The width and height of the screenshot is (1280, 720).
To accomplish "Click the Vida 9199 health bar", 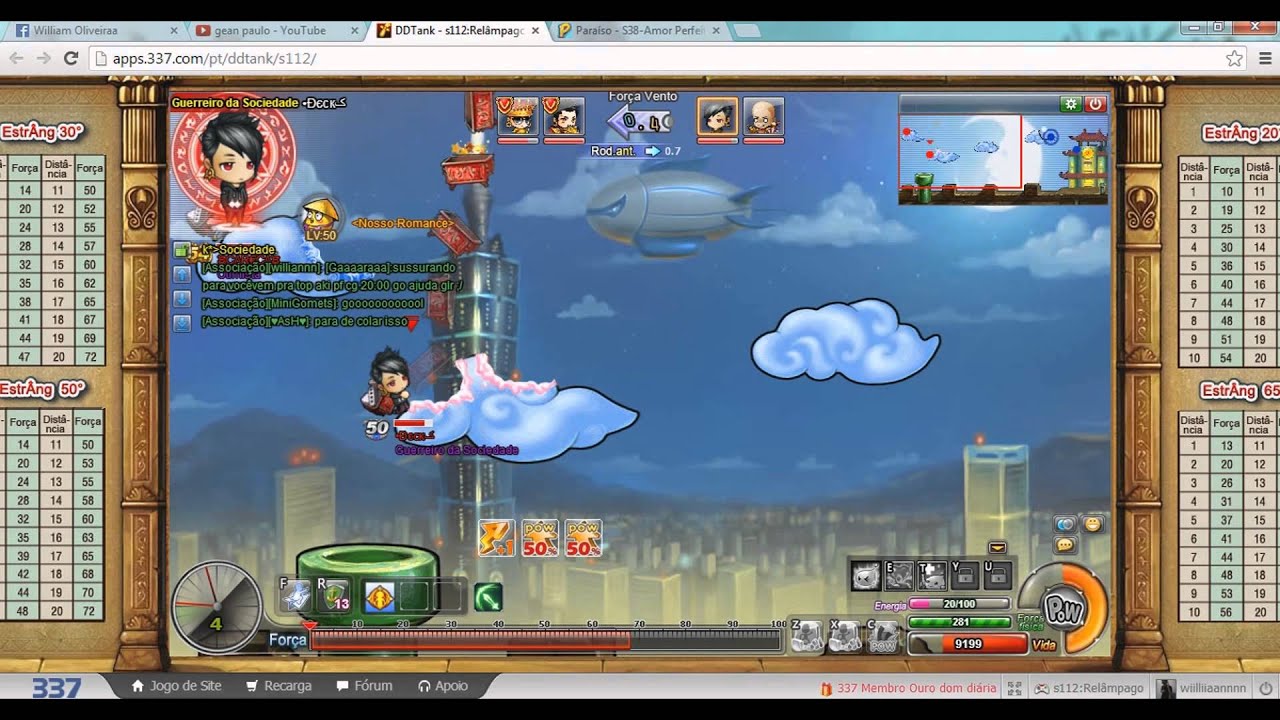I will [x=967, y=644].
